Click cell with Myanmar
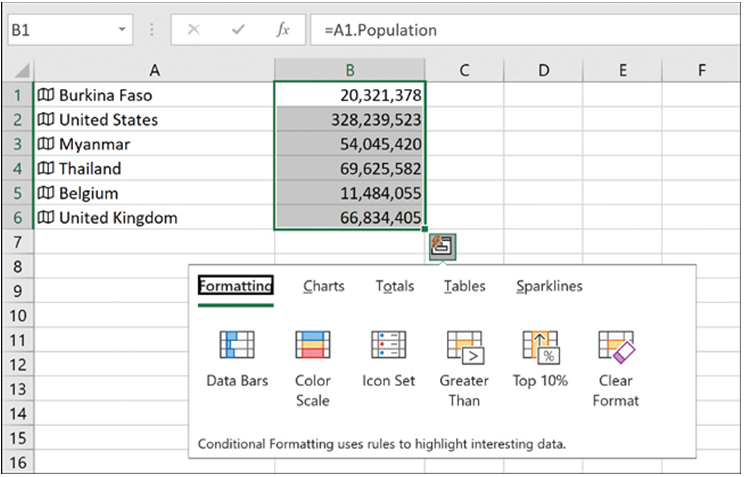This screenshot has height=477, width=745. [x=154, y=144]
